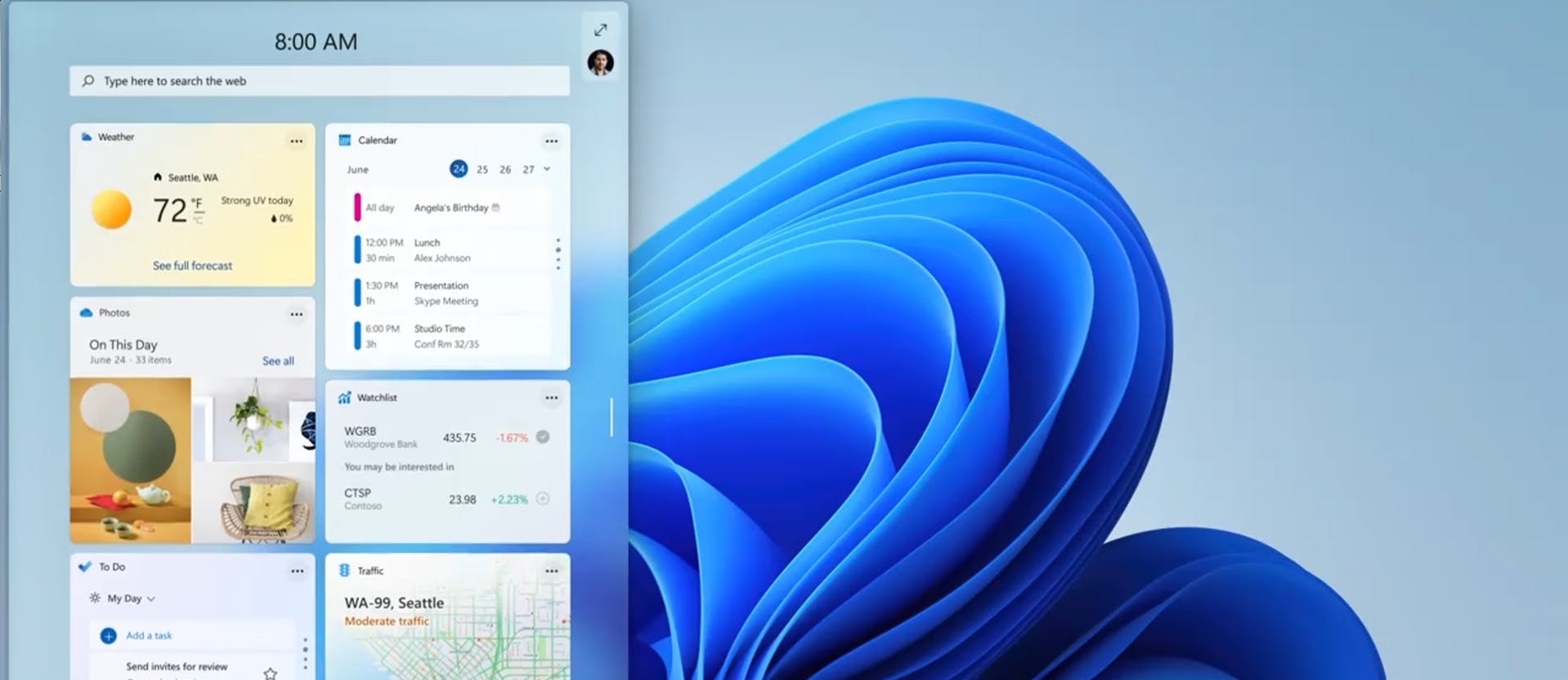Image resolution: width=1568 pixels, height=680 pixels.
Task: Click the Weather cloud icon
Action: [86, 136]
